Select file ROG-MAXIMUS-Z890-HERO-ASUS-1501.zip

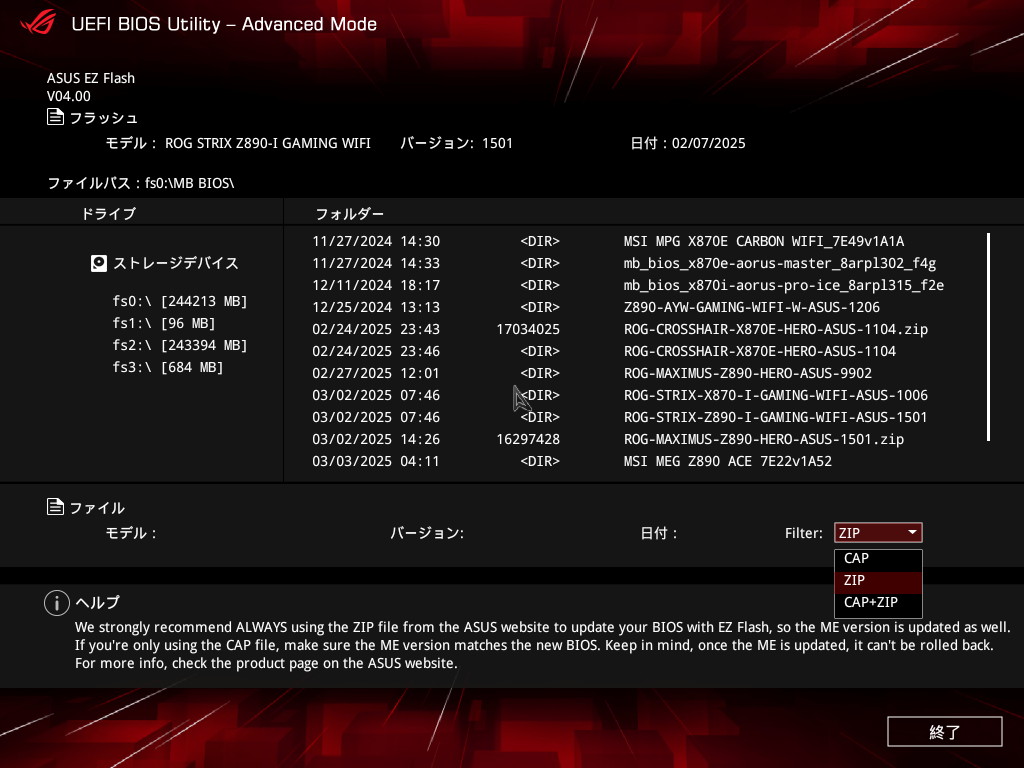(764, 440)
